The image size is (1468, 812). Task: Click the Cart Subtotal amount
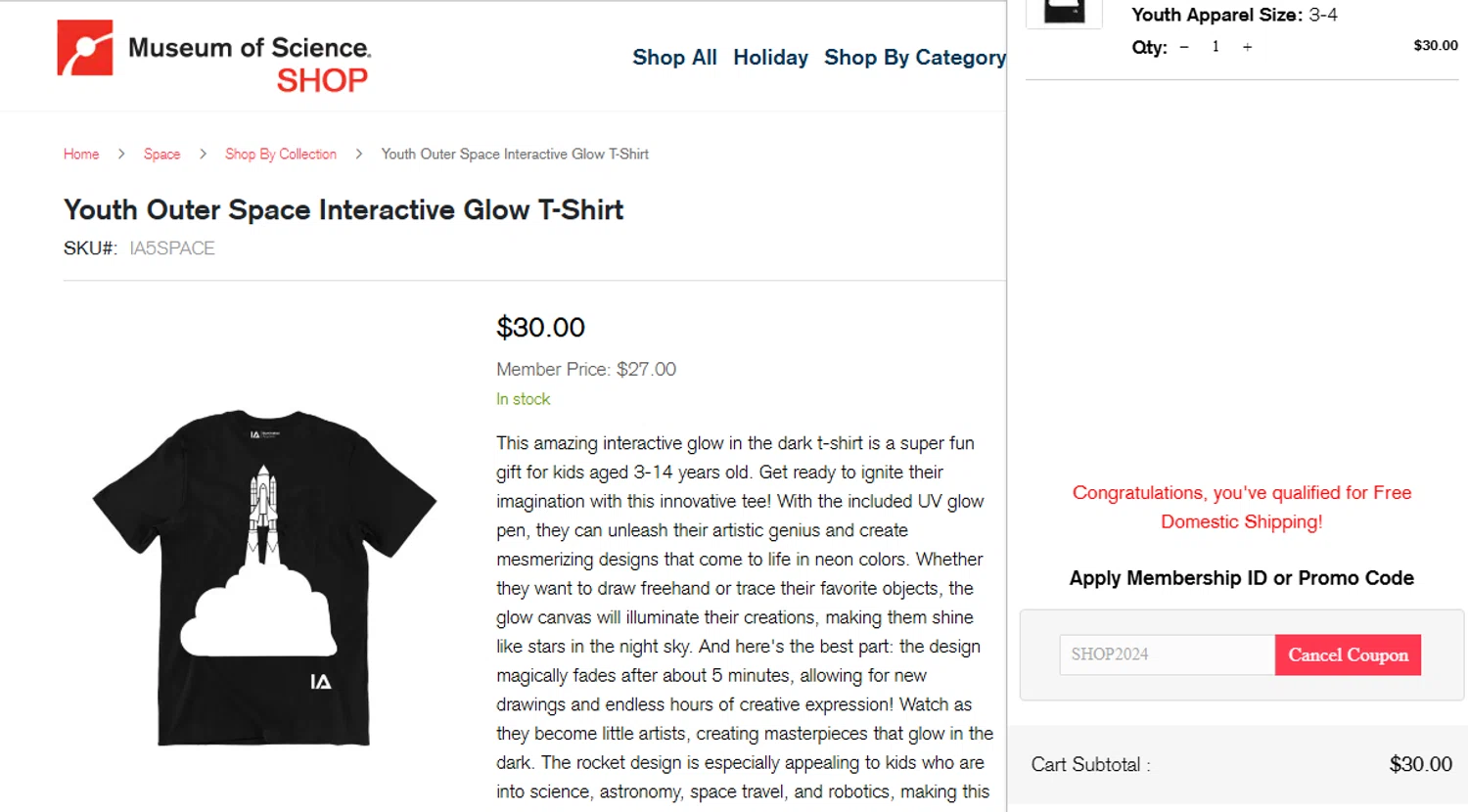tap(1420, 764)
